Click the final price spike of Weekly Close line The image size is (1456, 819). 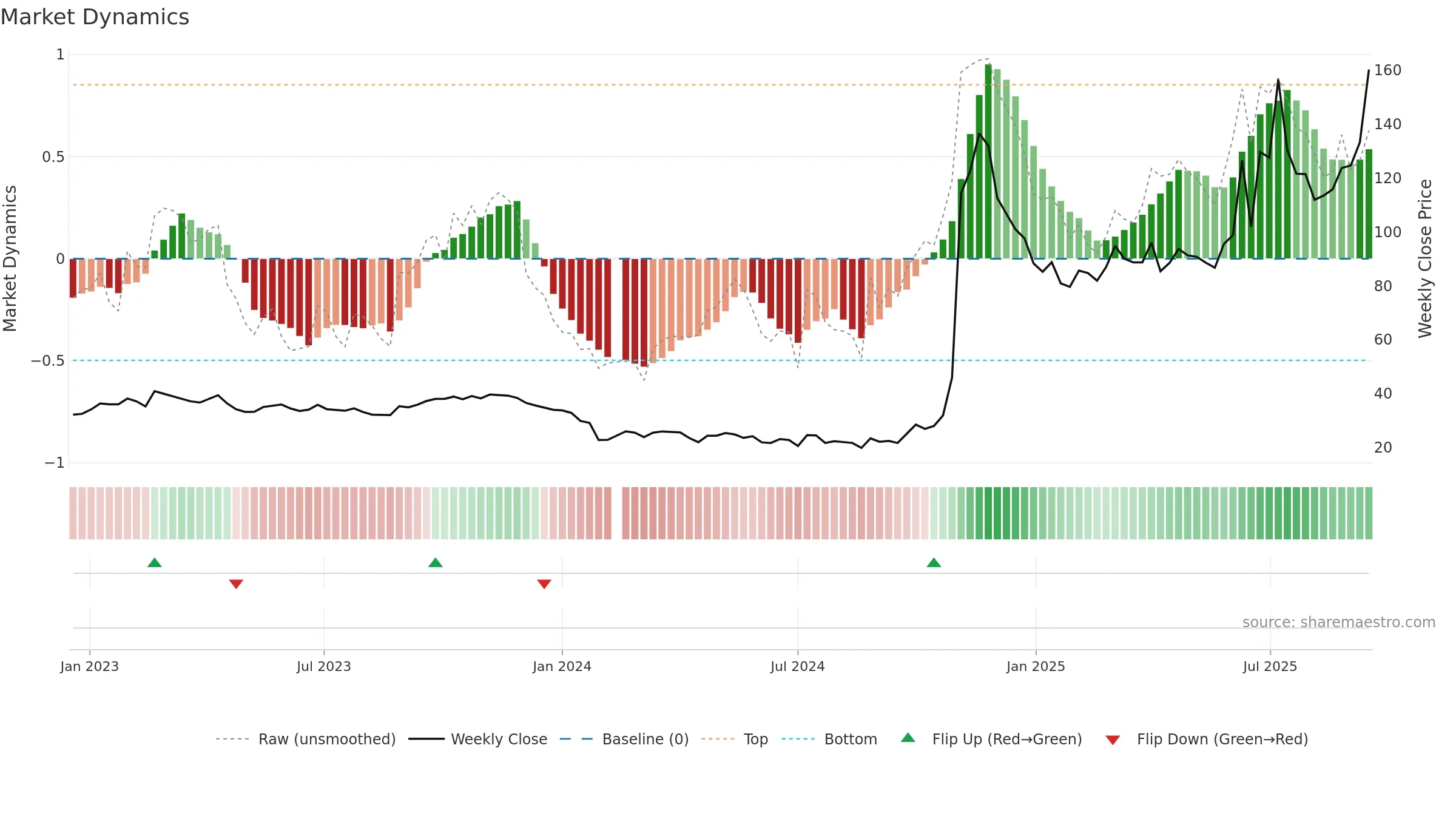1364,106
